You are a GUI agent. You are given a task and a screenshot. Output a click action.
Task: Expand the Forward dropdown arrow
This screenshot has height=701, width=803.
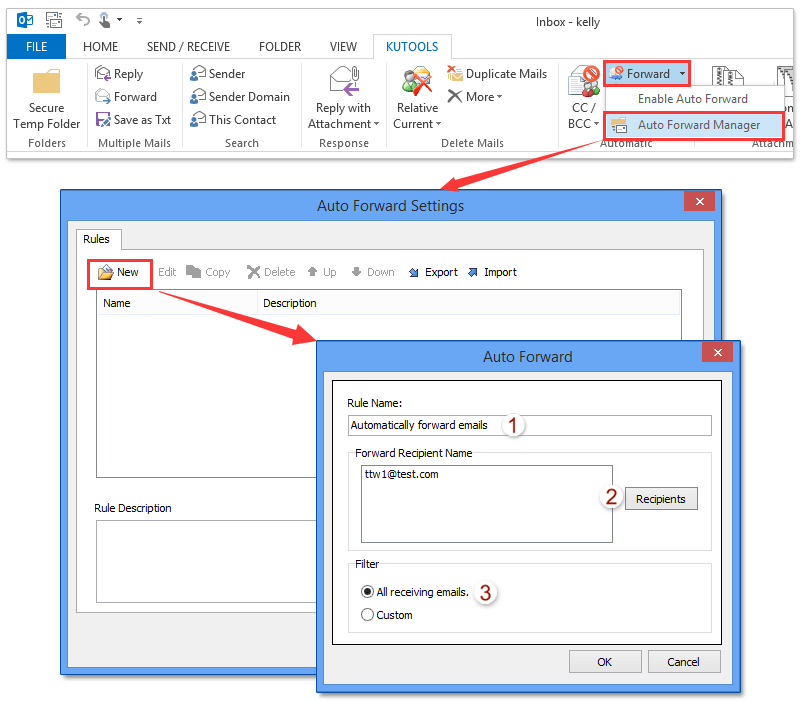(x=682, y=74)
